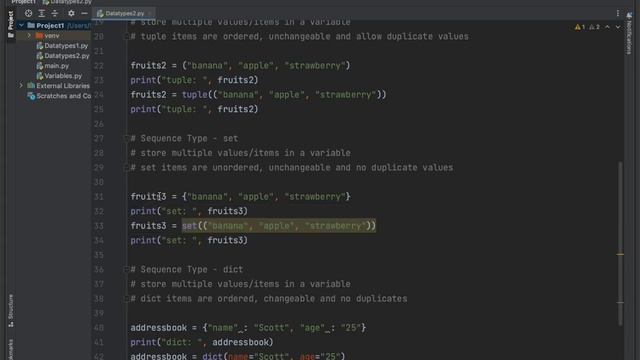Open main.py in project tree

(57, 66)
